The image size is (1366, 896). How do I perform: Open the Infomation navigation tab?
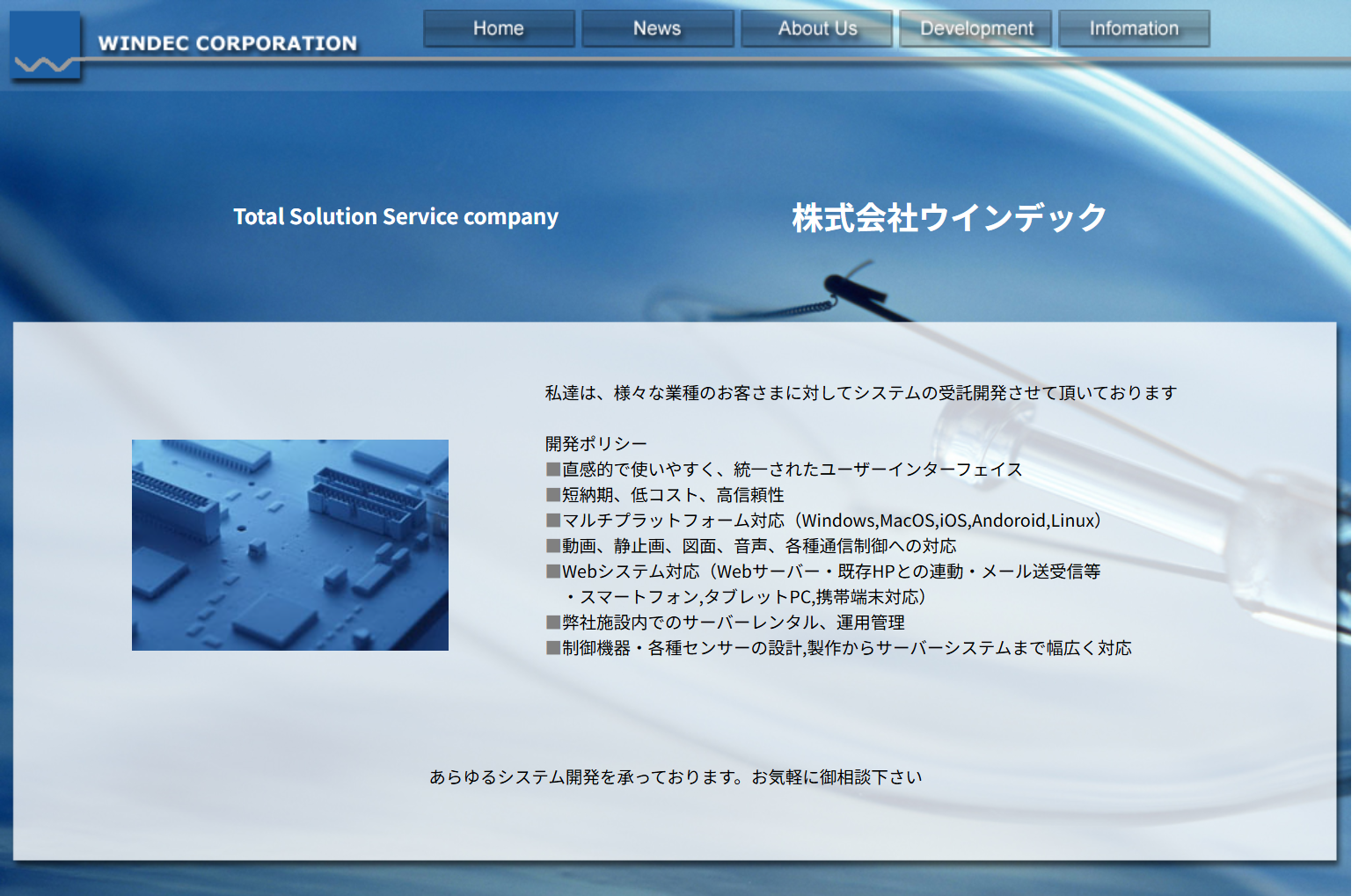point(1134,28)
